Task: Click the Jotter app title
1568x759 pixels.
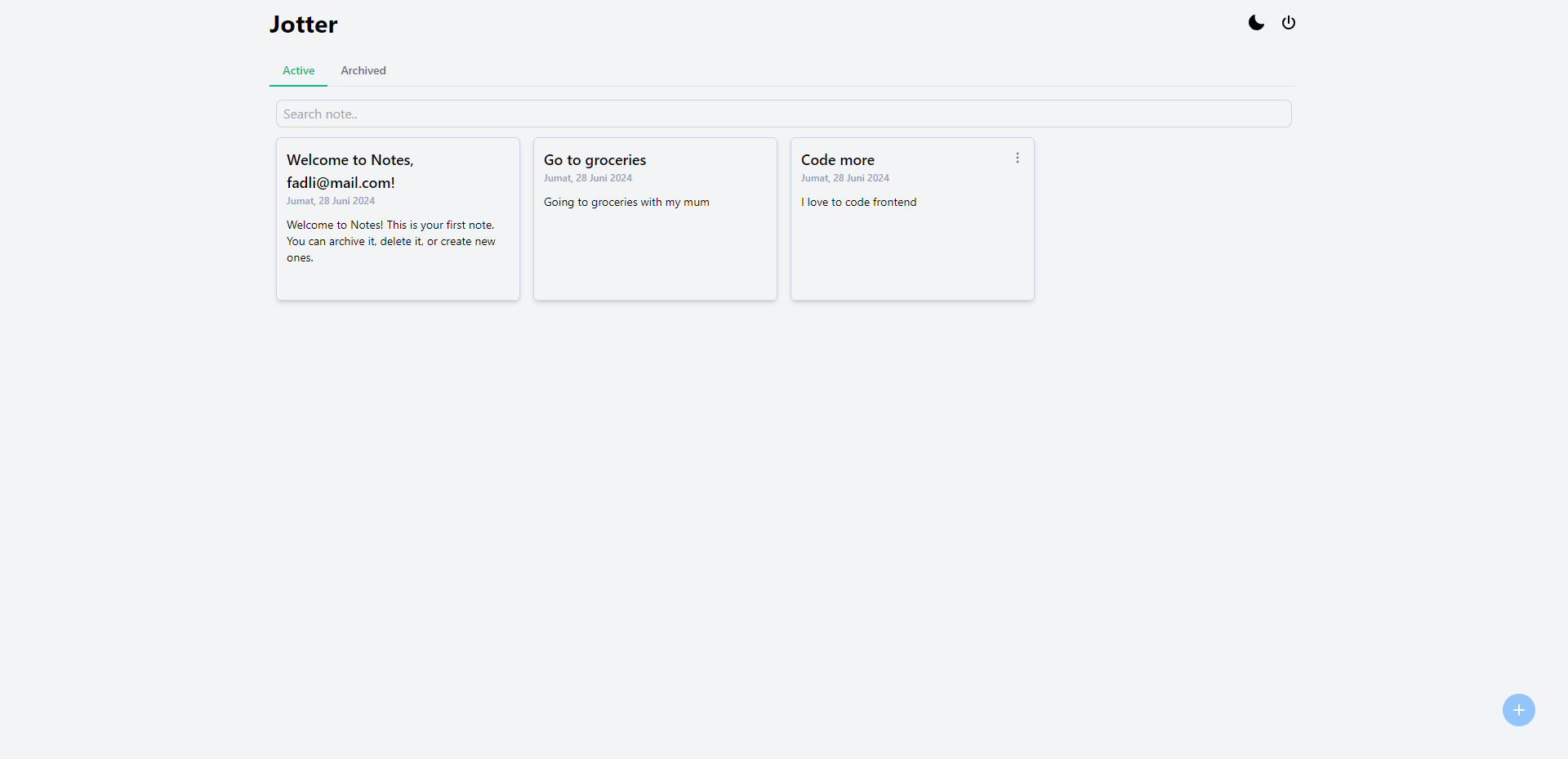Action: point(304,25)
